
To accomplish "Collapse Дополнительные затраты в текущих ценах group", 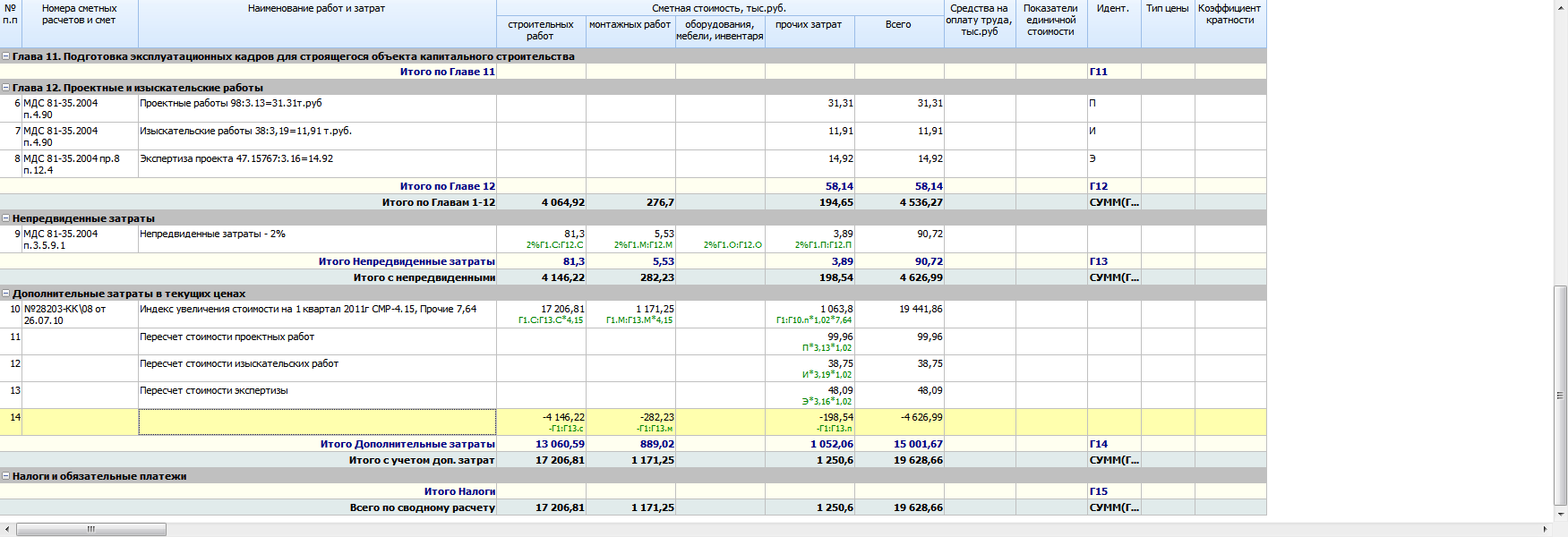I will click(6, 294).
